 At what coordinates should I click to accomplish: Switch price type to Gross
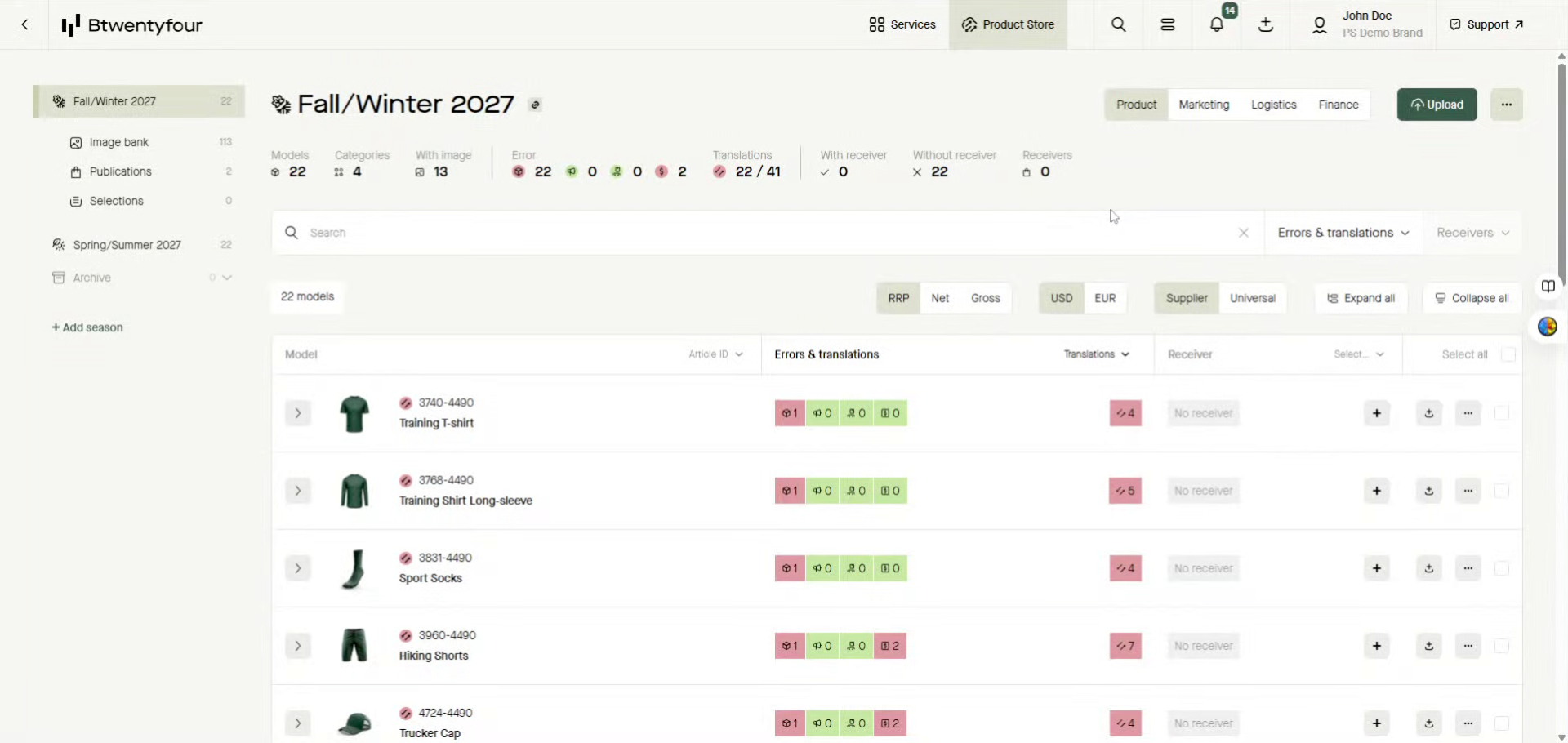(986, 298)
